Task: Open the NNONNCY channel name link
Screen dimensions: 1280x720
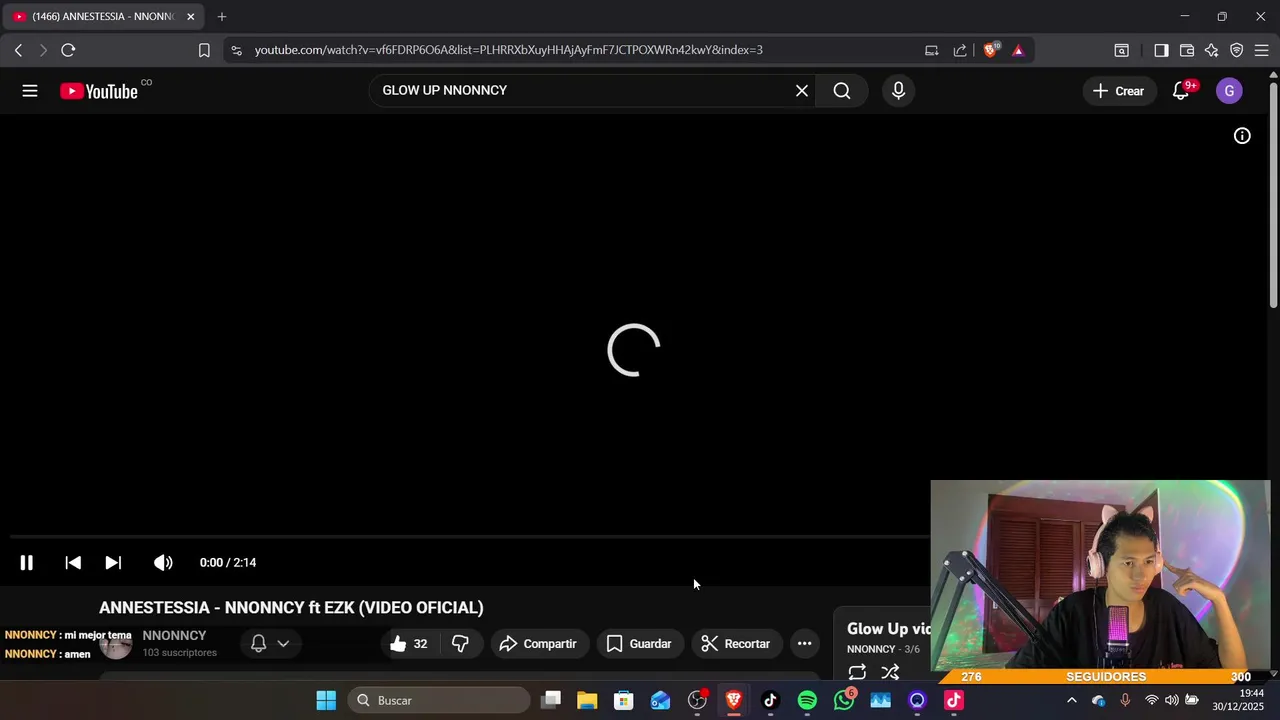Action: coord(174,636)
